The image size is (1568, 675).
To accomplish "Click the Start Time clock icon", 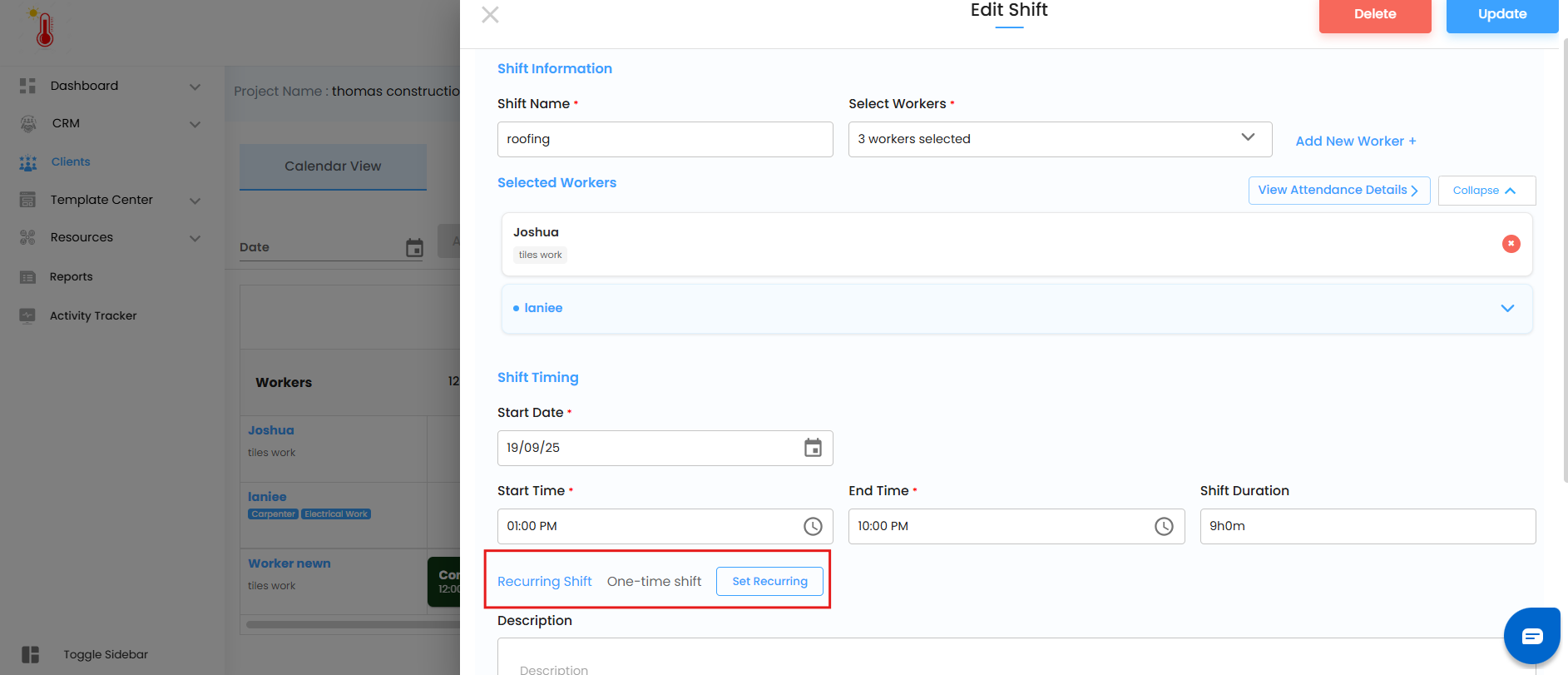I will tap(813, 526).
